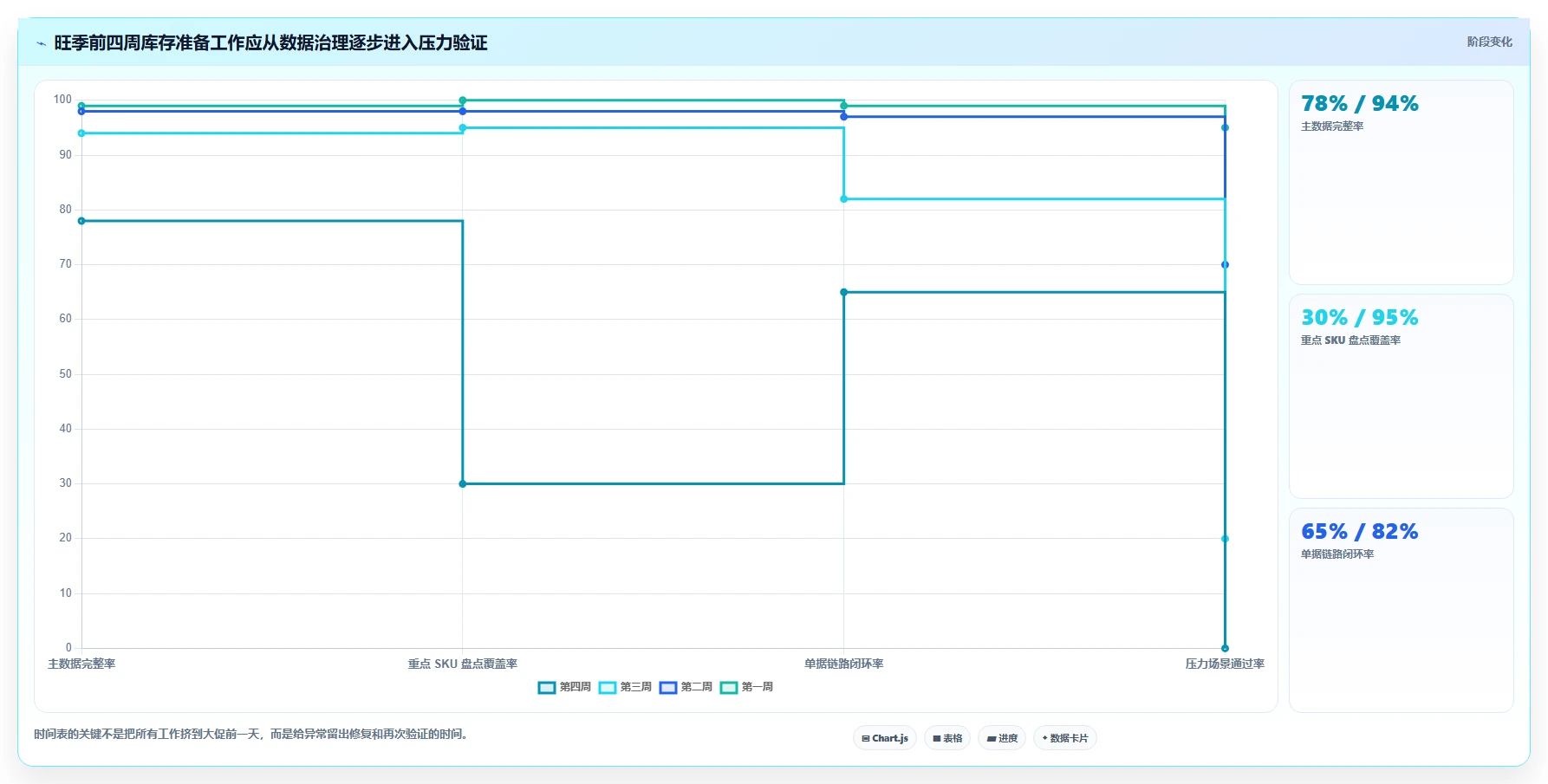The width and height of the screenshot is (1548, 784).
Task: Click the 重点 SKU 盘点覆盖率 x-axis label
Action: pyautogui.click(x=463, y=664)
